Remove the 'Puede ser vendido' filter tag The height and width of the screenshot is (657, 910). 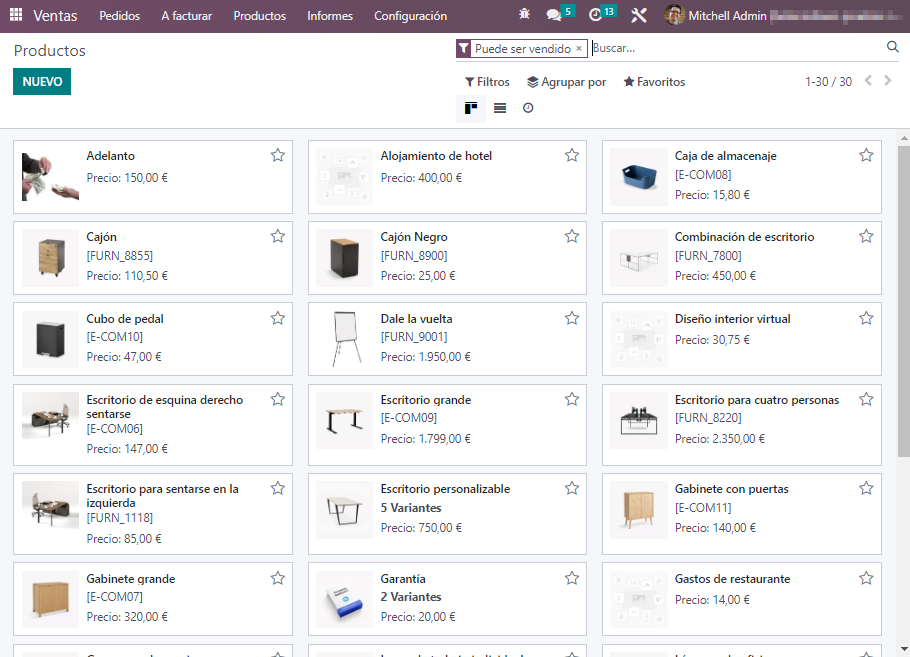pyautogui.click(x=578, y=47)
